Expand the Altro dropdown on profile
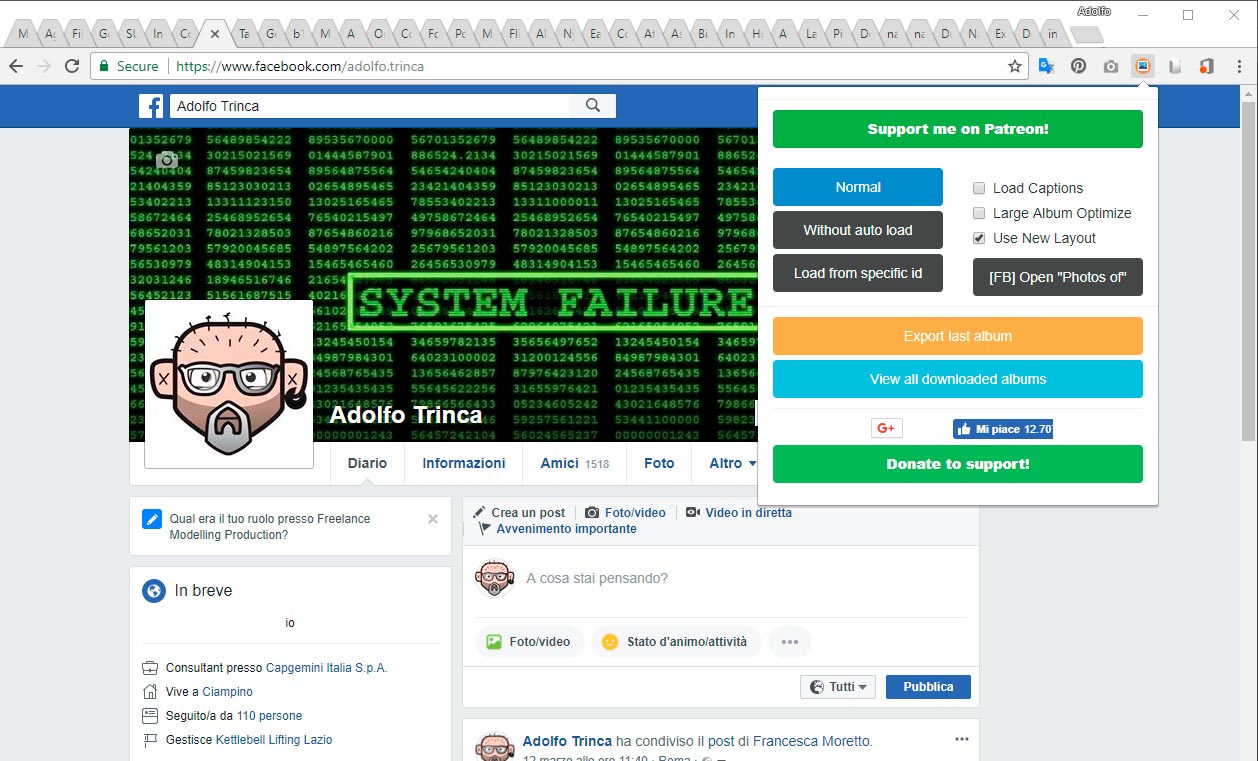1258x761 pixels. pos(733,463)
